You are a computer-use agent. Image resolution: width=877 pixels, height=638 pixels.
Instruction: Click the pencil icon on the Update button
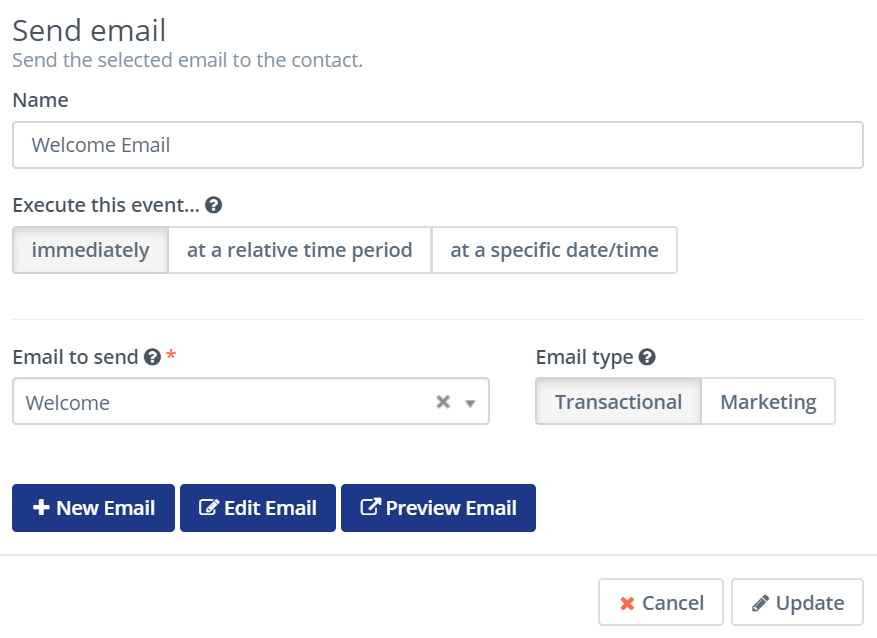pyautogui.click(x=760, y=603)
